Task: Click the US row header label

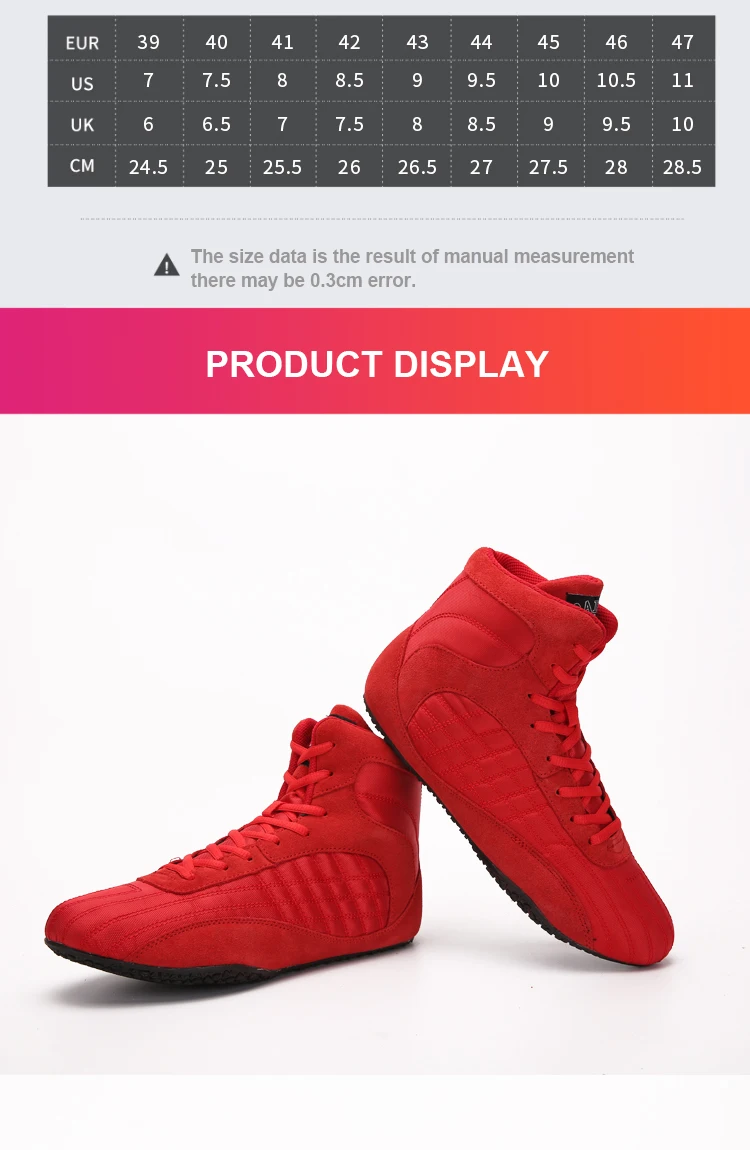Action: (82, 83)
